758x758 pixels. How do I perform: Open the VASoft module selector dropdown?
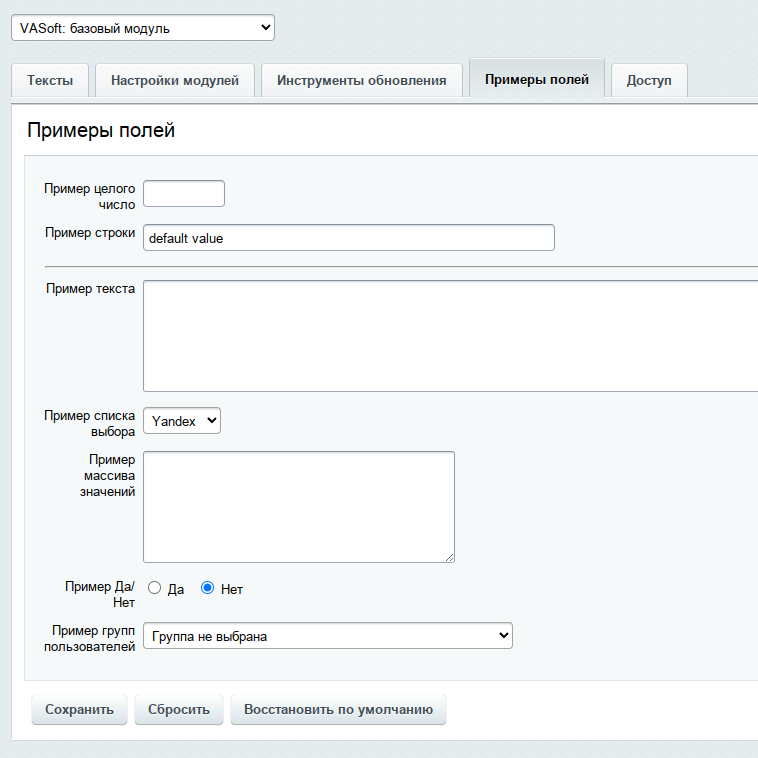(x=142, y=28)
